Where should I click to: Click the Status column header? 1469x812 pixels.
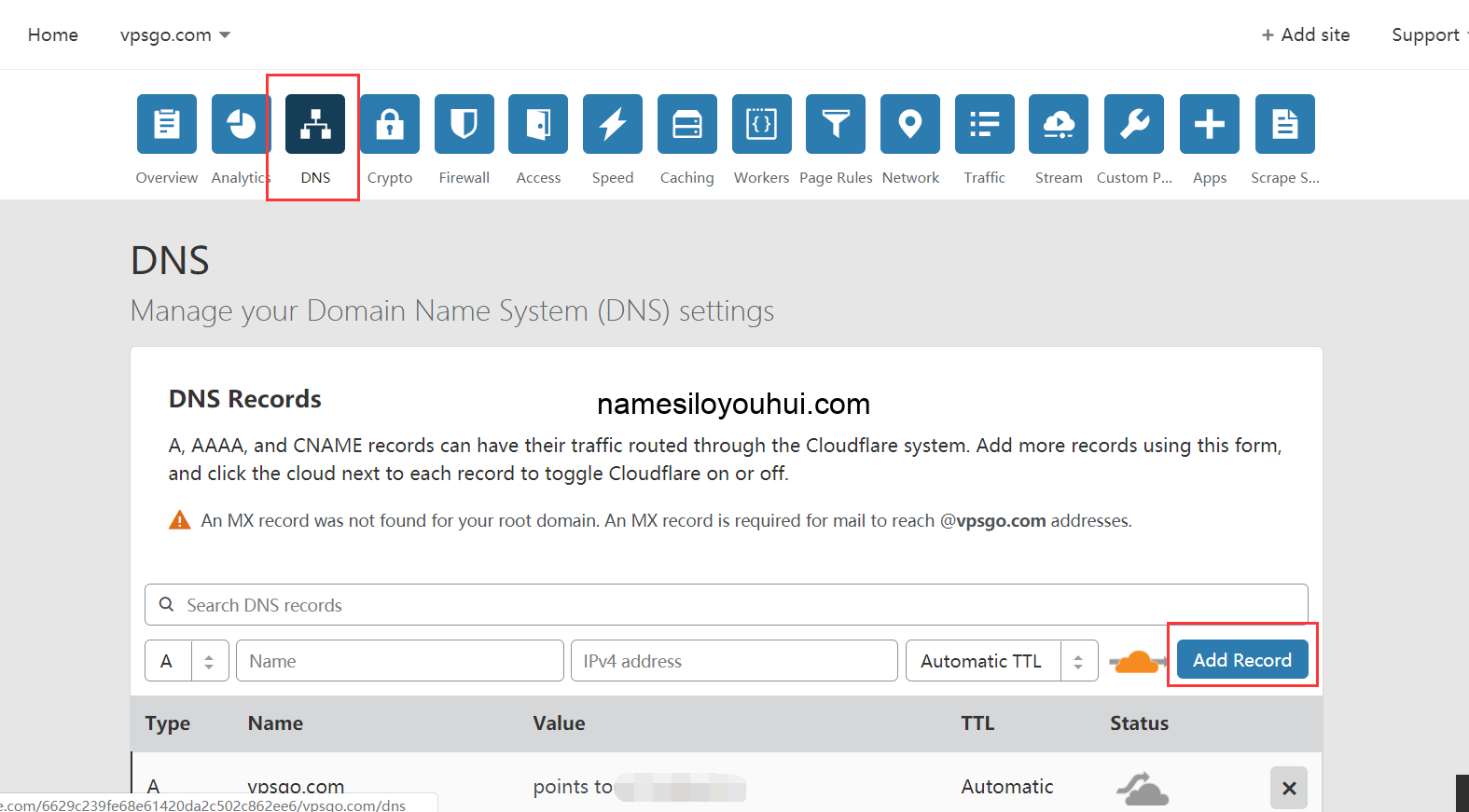click(1139, 723)
